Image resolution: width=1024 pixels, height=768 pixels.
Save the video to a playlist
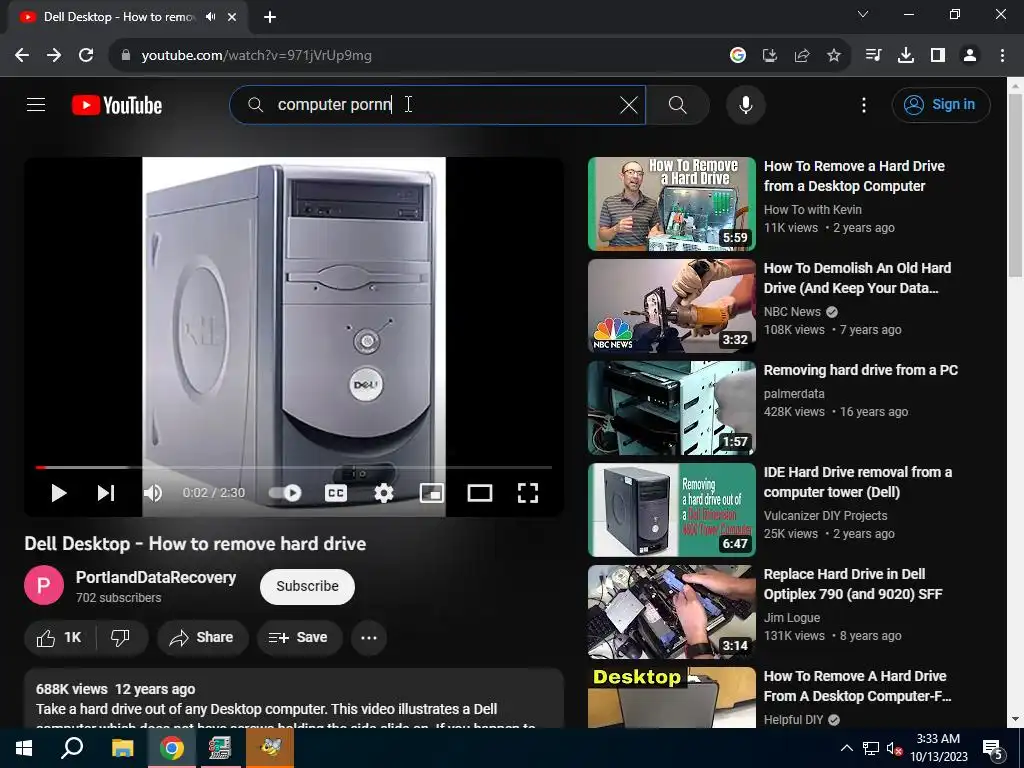(299, 638)
